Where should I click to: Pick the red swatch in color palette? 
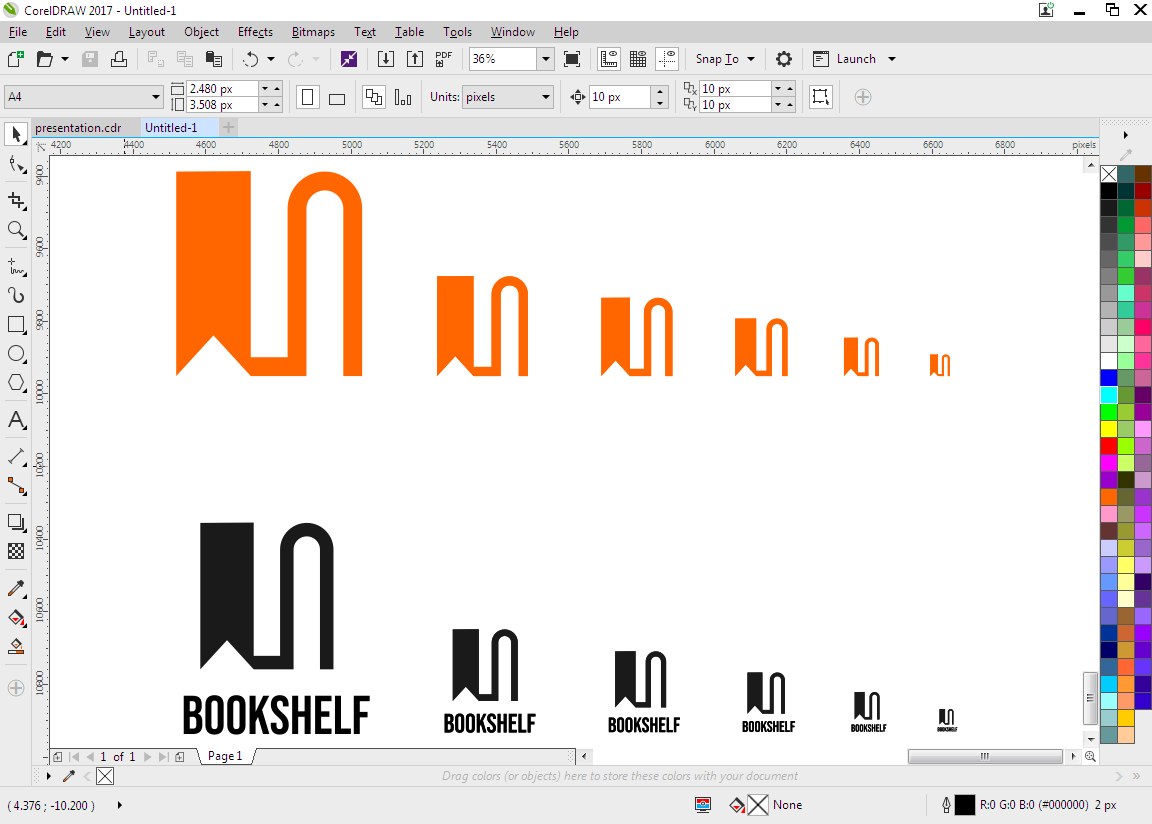(1108, 445)
